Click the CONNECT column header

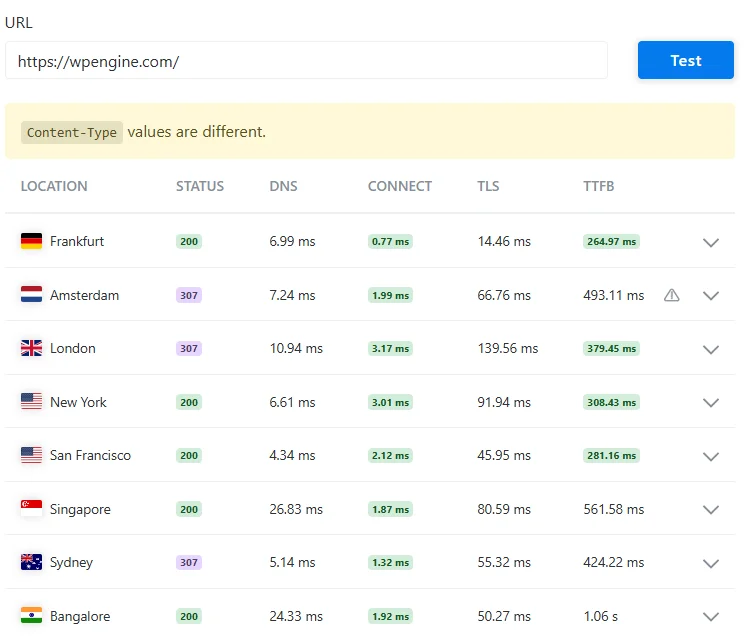tap(400, 186)
